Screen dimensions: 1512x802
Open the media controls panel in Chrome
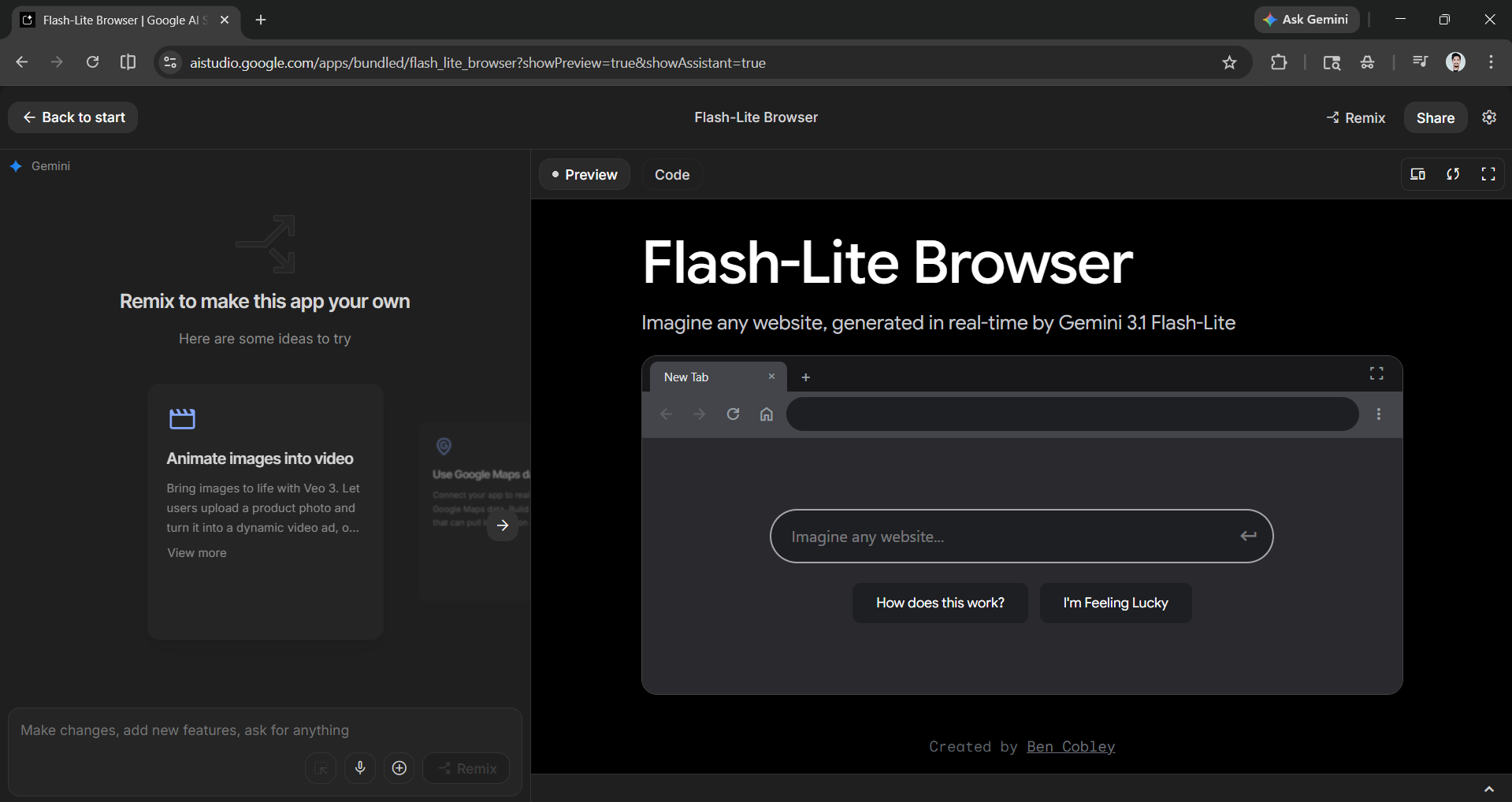coord(1418,61)
